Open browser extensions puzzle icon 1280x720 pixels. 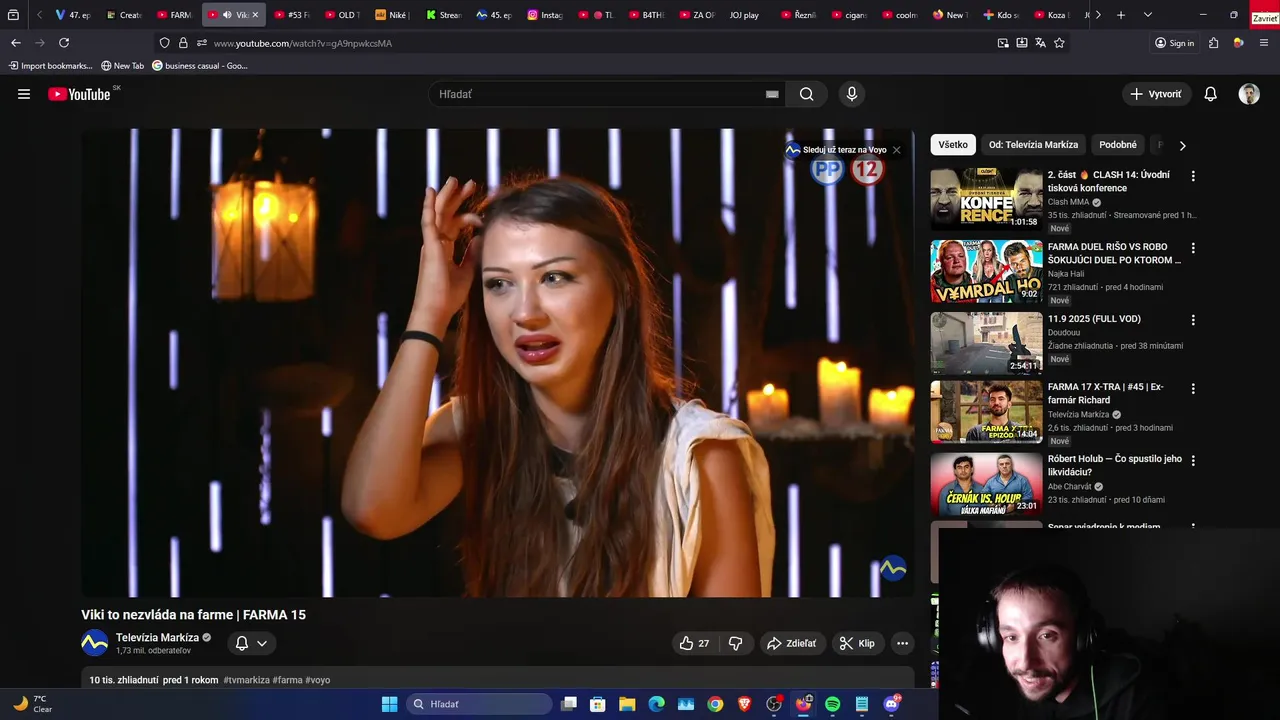[x=1213, y=43]
